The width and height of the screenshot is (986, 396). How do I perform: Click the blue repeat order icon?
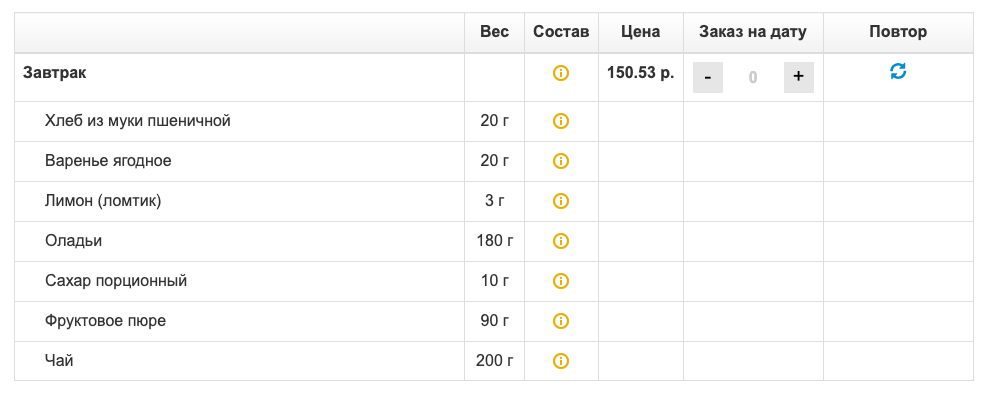898,72
